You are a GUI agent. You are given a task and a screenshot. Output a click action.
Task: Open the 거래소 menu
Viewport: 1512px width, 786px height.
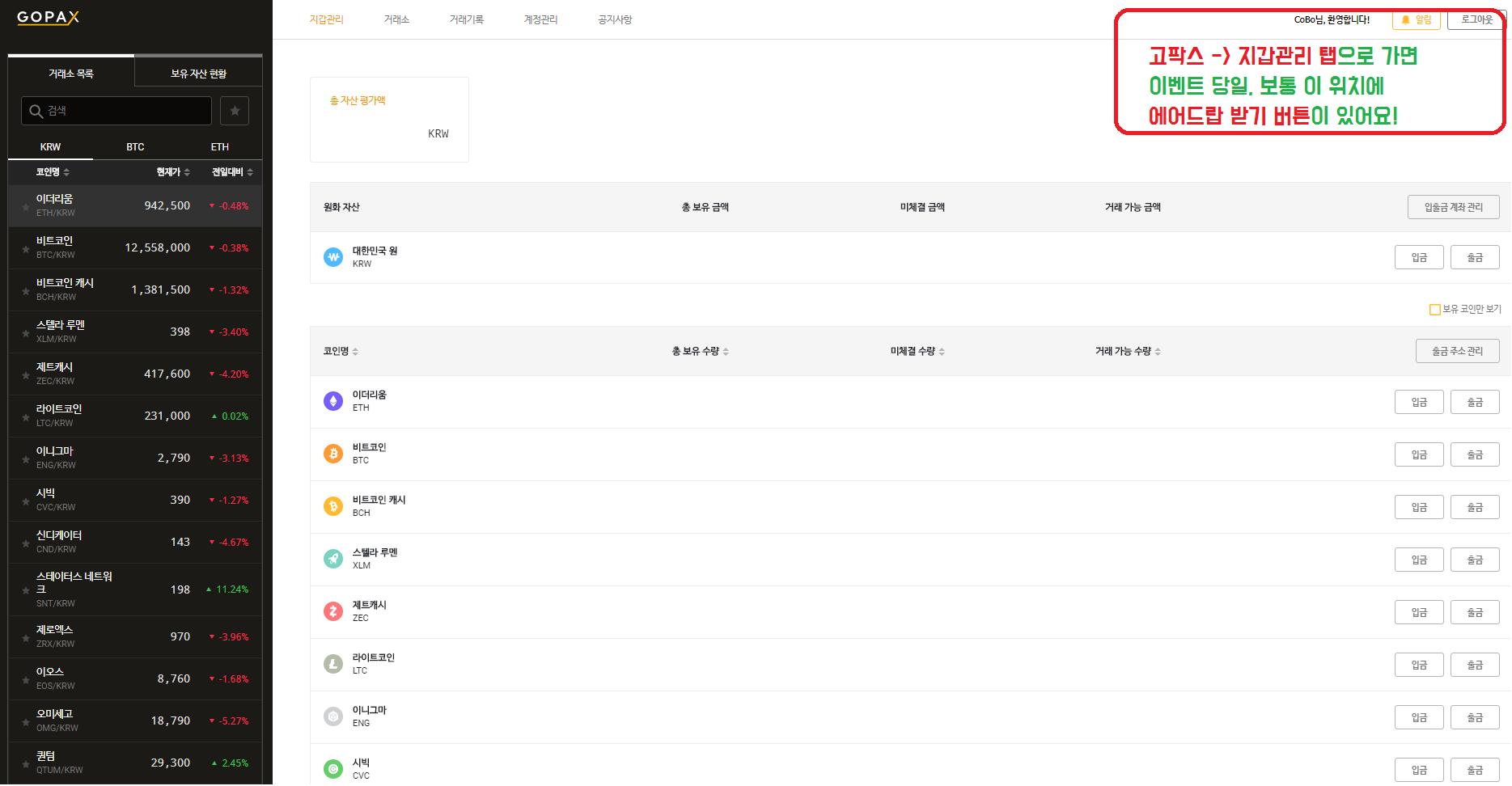[x=396, y=19]
